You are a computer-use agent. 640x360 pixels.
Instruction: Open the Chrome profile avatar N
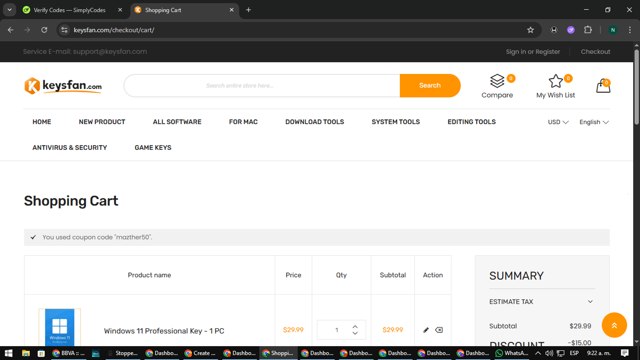pos(613,30)
